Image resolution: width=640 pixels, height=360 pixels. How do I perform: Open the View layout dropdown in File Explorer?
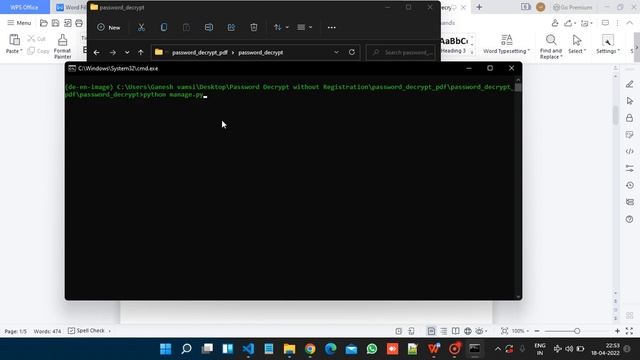304,27
